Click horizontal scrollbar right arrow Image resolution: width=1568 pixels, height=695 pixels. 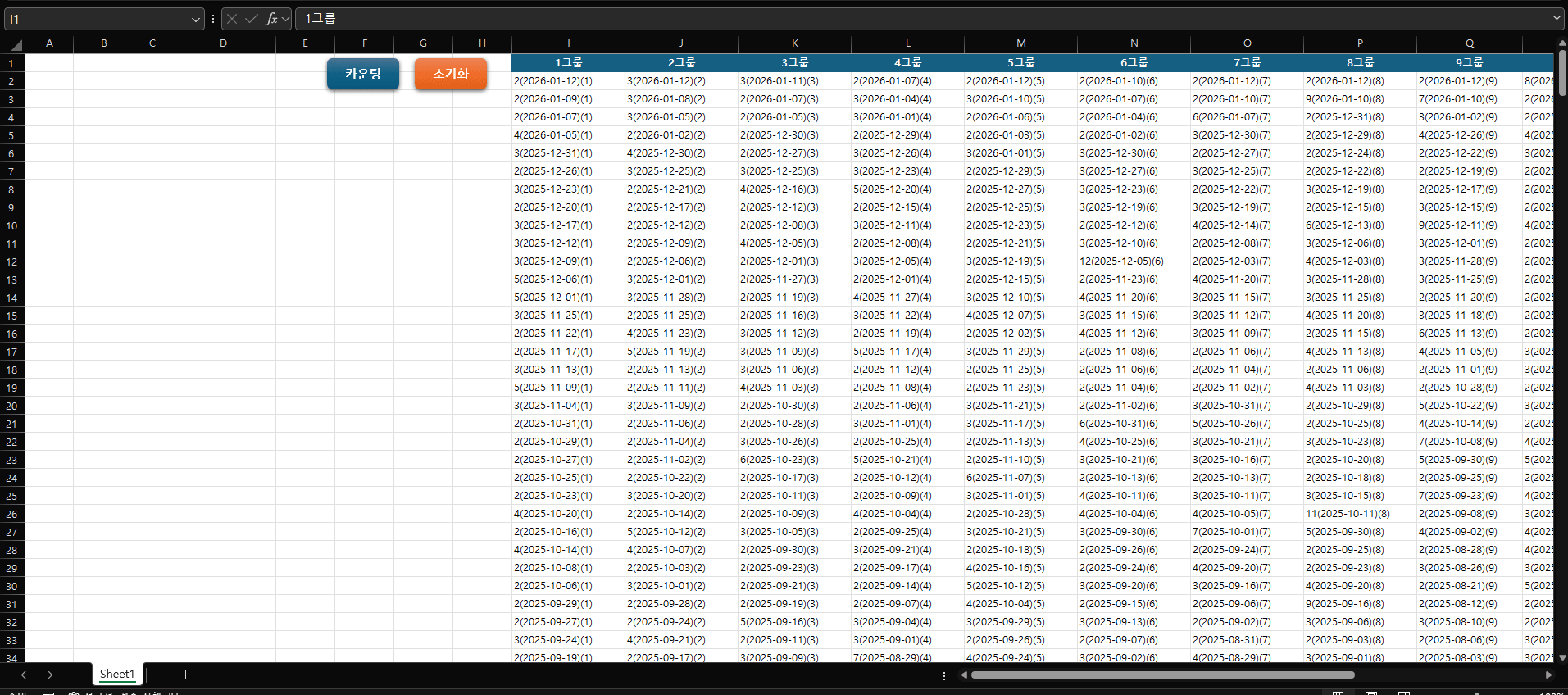(1548, 675)
